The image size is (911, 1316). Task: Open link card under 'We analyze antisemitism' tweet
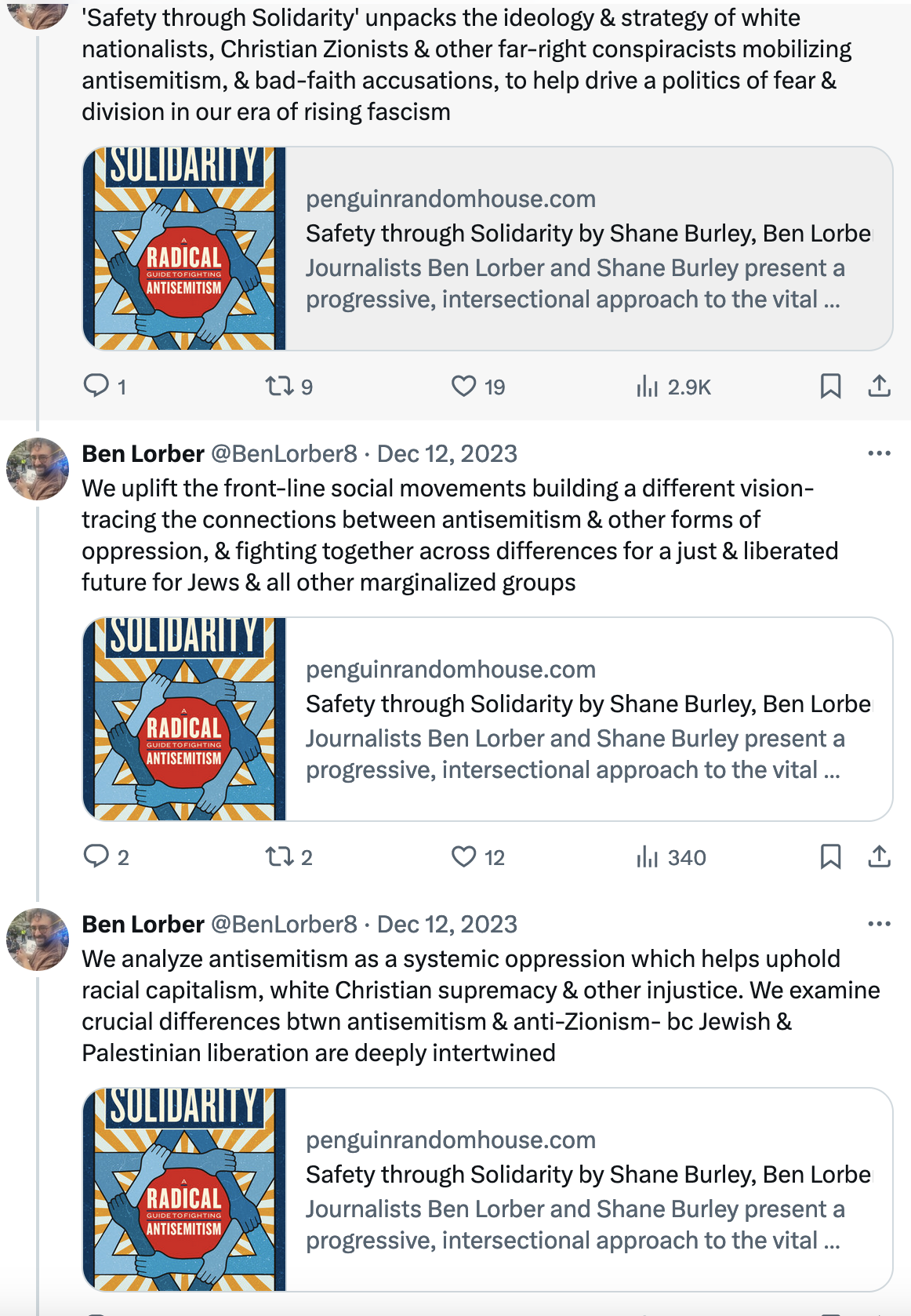coord(488,1190)
